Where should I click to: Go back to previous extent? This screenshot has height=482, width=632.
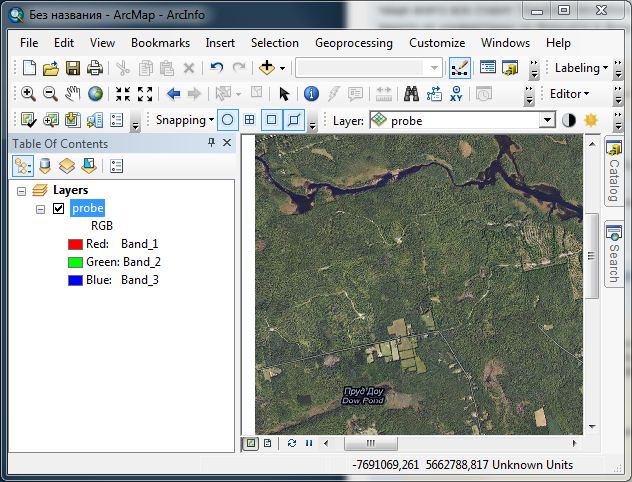(173, 94)
